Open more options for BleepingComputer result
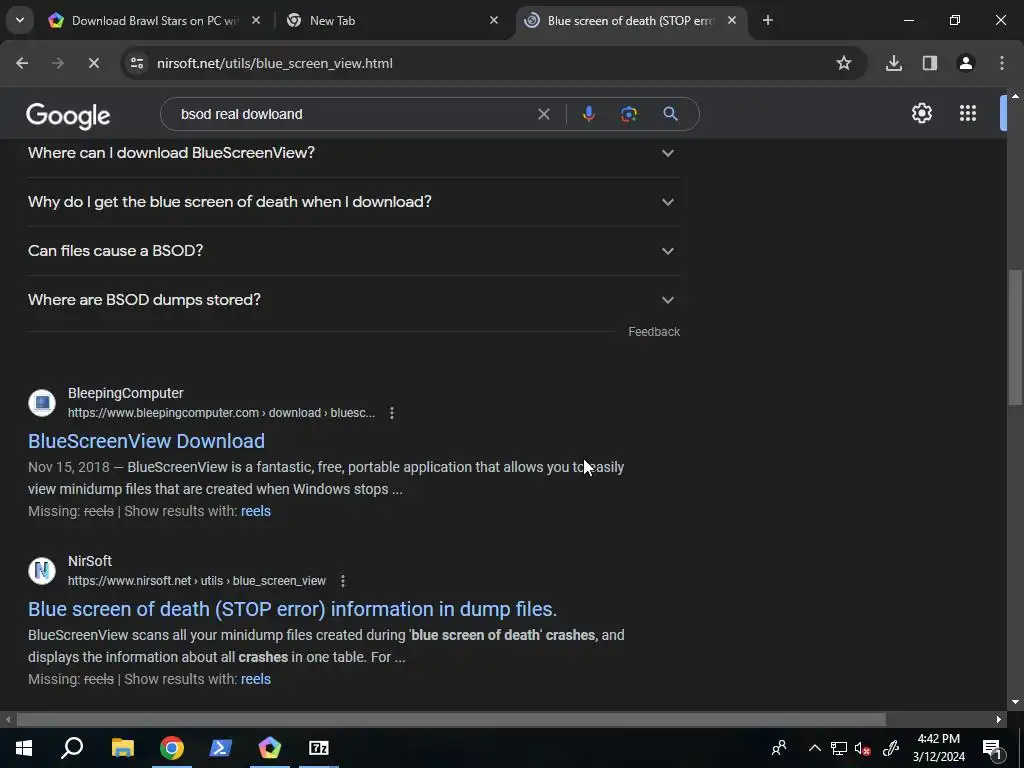The height and width of the screenshot is (768, 1024). pos(392,413)
